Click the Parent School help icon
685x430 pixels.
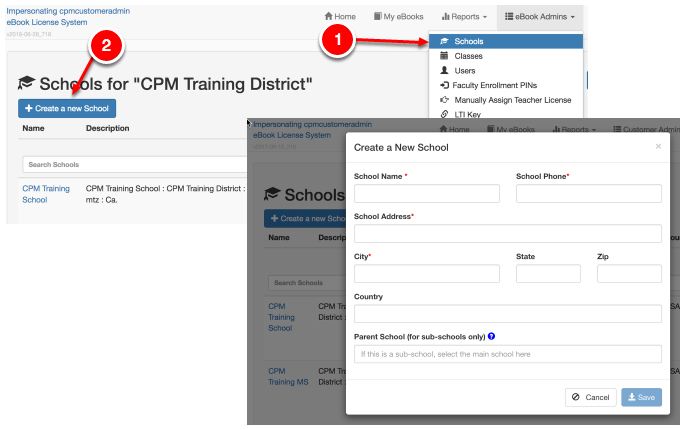click(x=491, y=336)
